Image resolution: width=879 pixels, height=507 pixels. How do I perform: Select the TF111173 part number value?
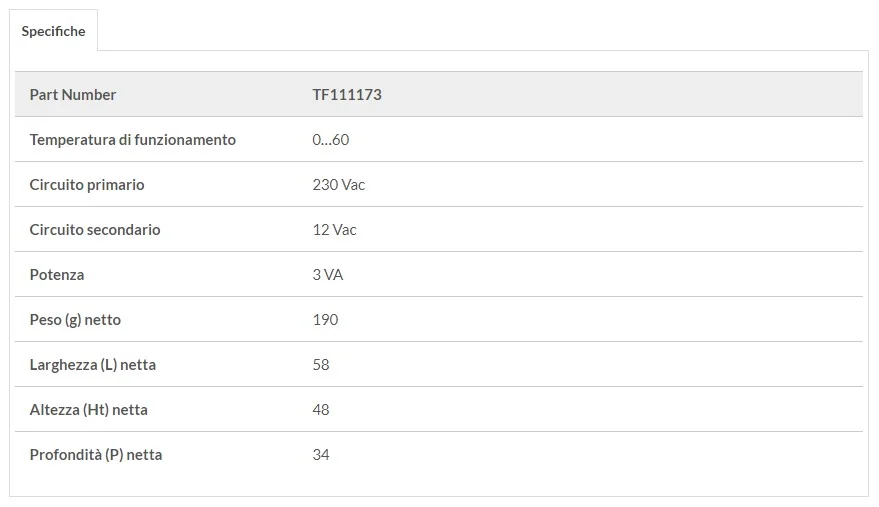[x=347, y=95]
